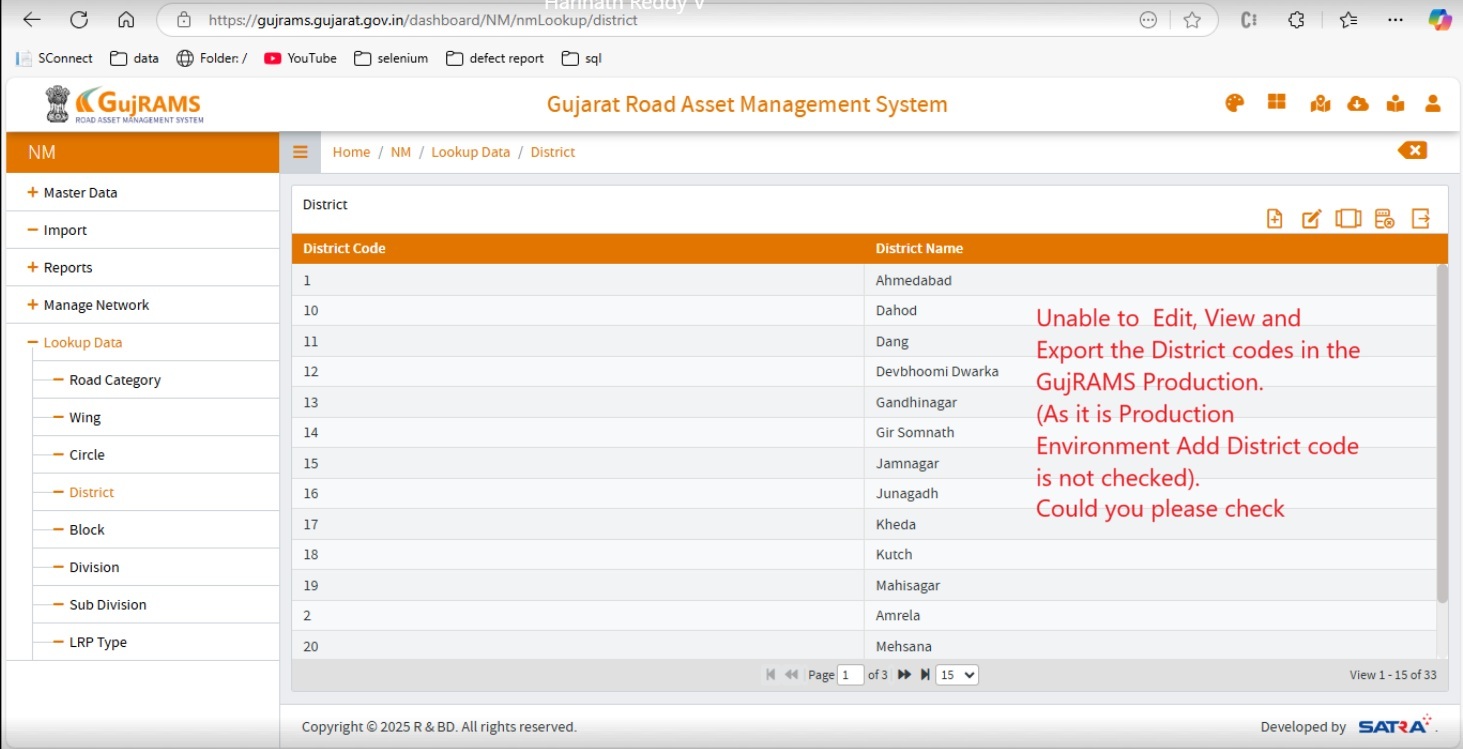Image resolution: width=1463 pixels, height=749 pixels.
Task: Go to next page arrow in pager
Action: coord(904,675)
